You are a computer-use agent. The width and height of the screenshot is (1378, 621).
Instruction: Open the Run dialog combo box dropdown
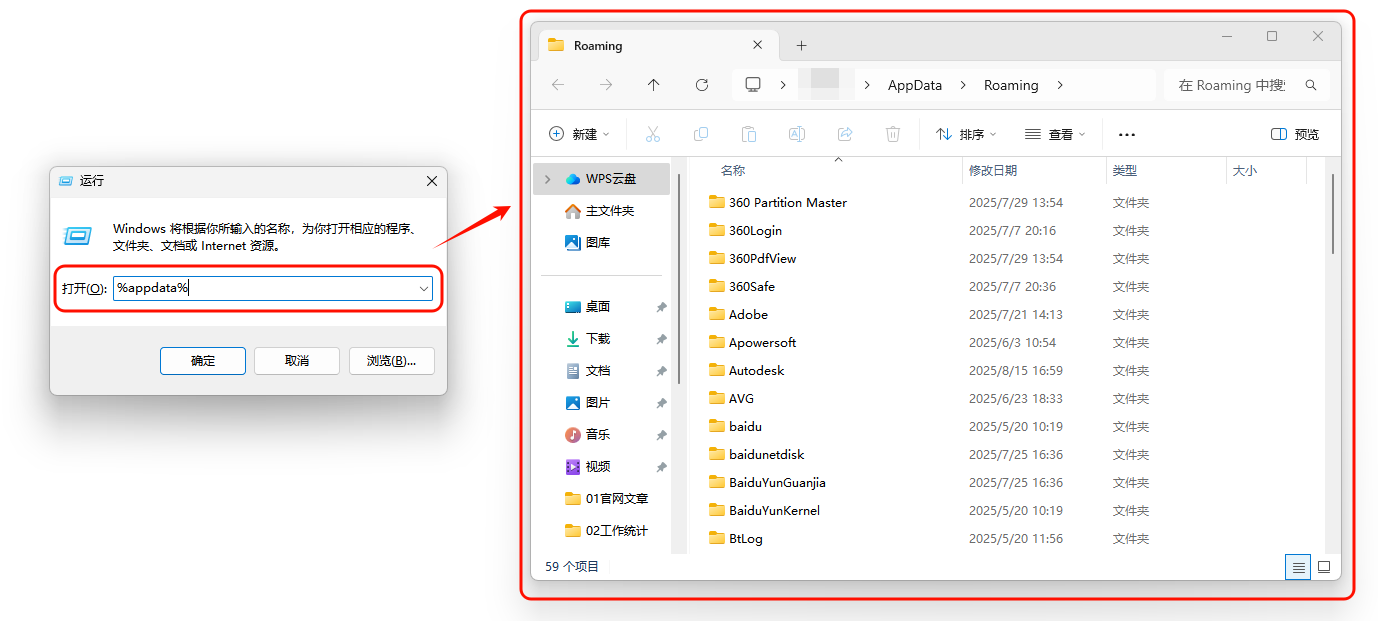424,288
